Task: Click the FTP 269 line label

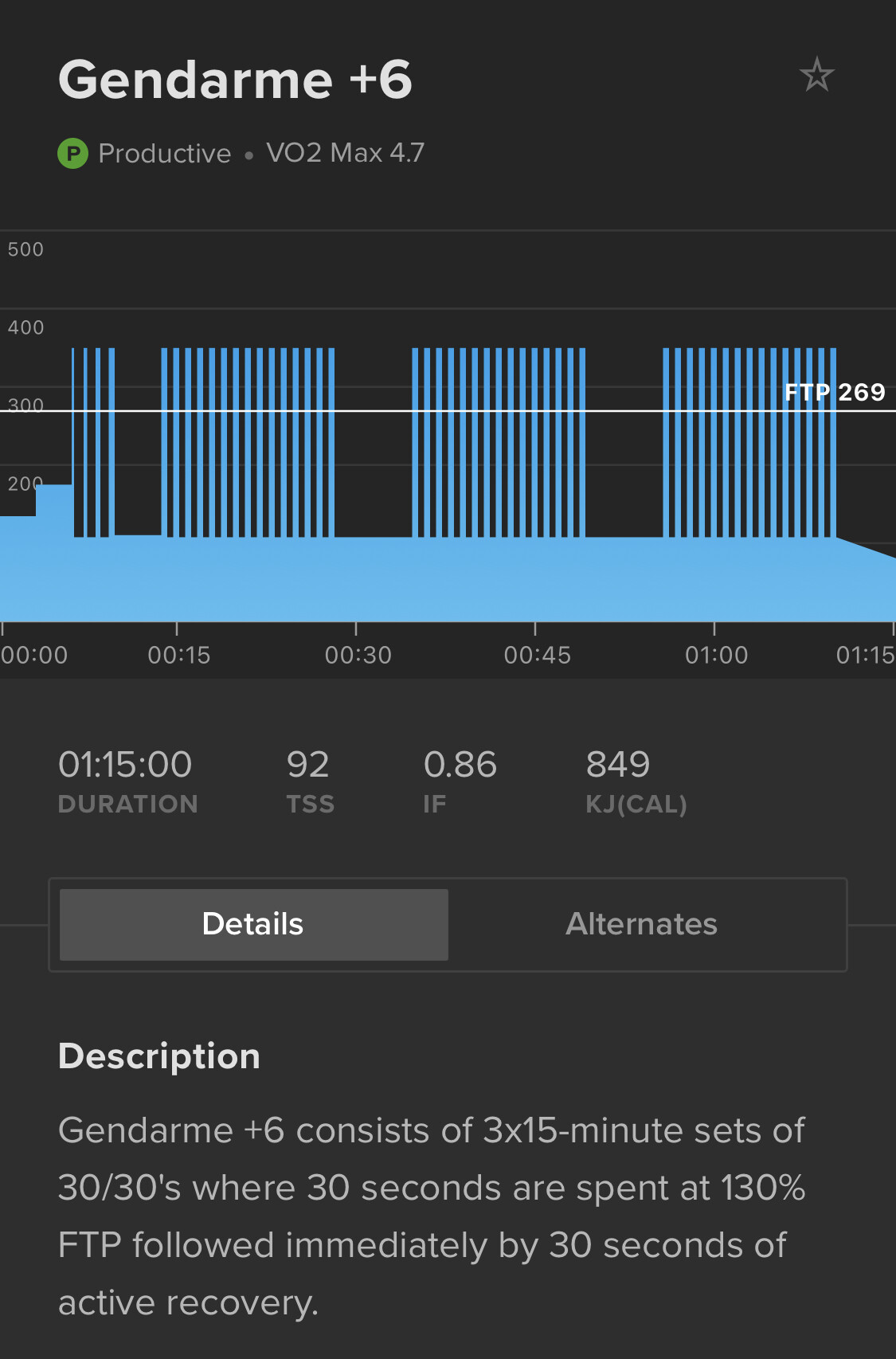Action: [835, 392]
